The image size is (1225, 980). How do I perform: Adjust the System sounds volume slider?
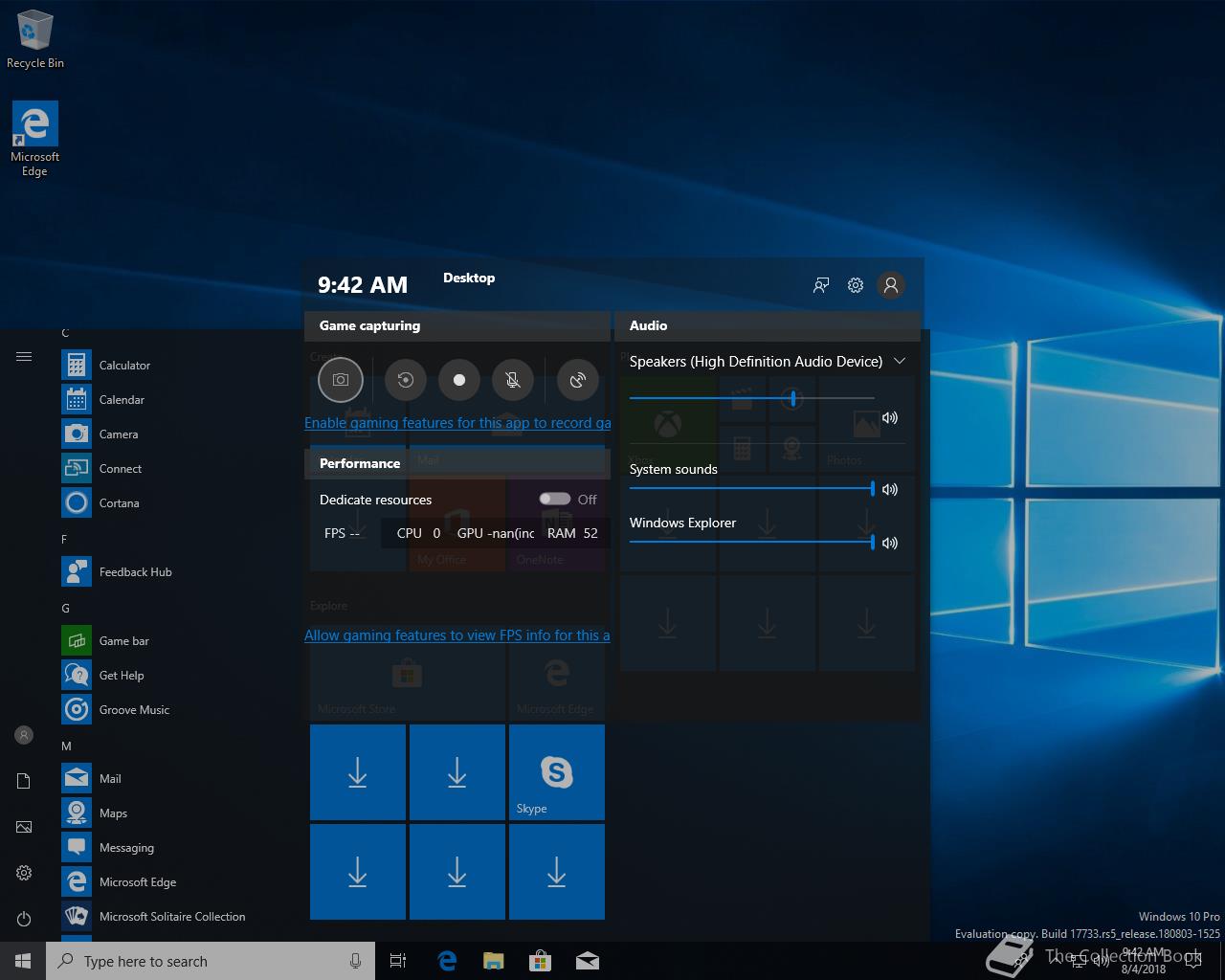(x=752, y=488)
